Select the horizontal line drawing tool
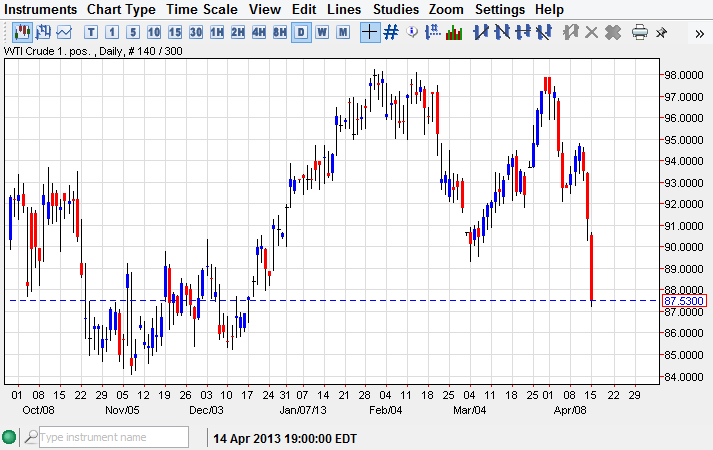713x450 pixels. (x=523, y=32)
